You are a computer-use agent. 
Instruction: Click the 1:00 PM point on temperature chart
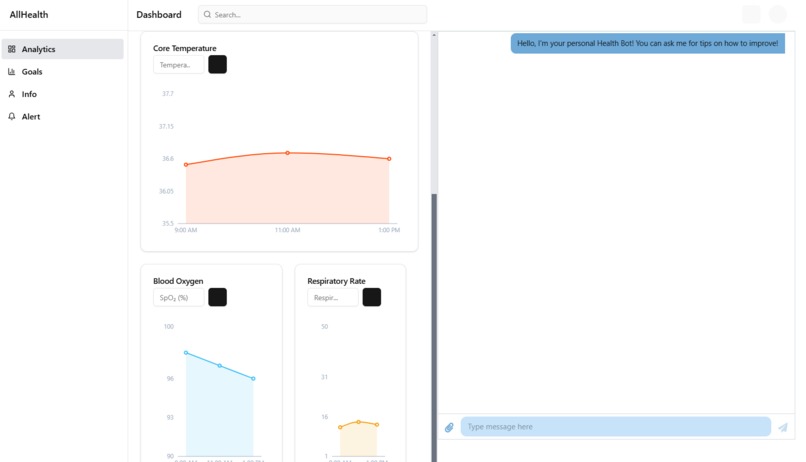pyautogui.click(x=389, y=159)
